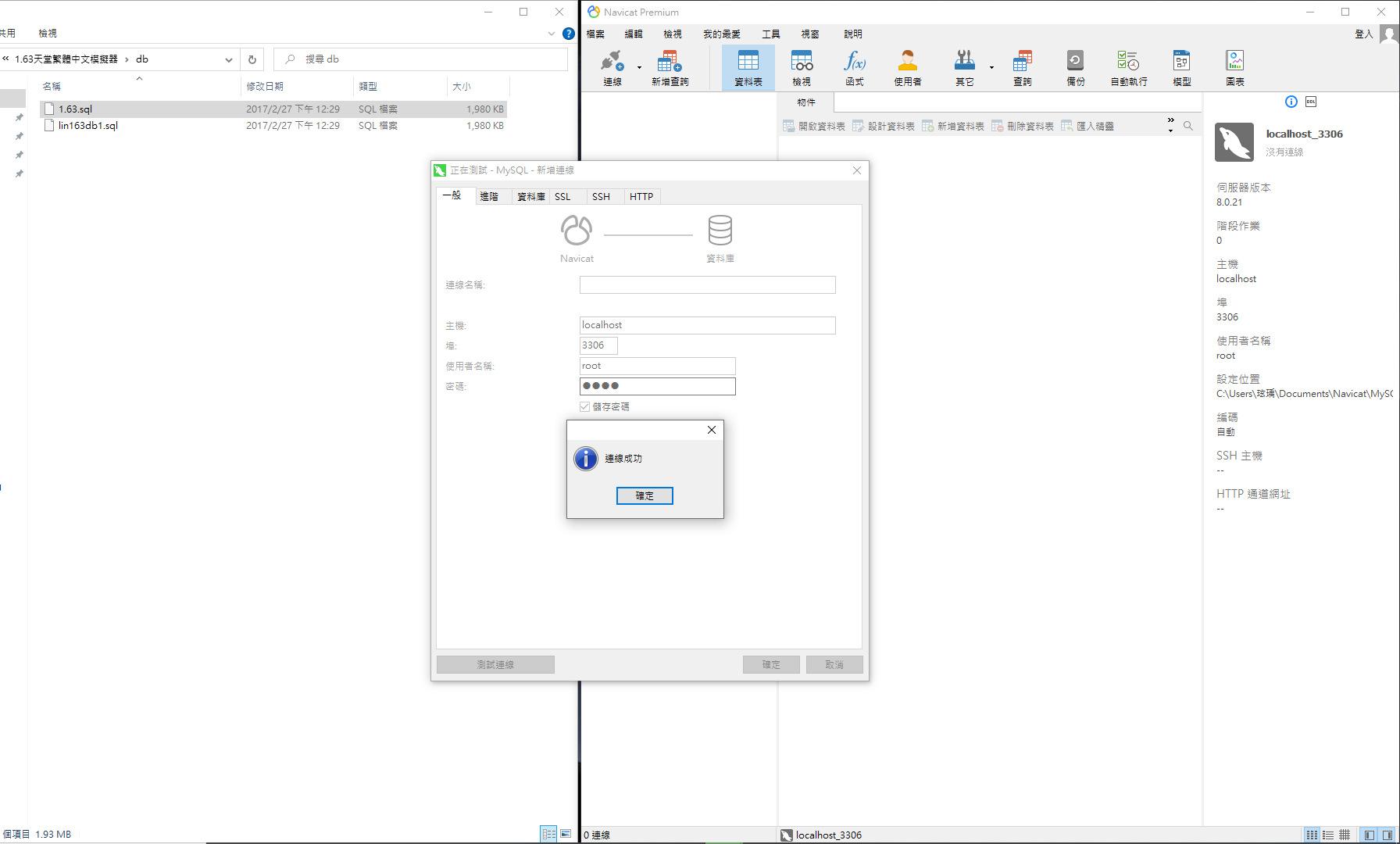The height and width of the screenshot is (844, 1400).
Task: Click 新增資料表 in the object toolbar
Action: [953, 126]
